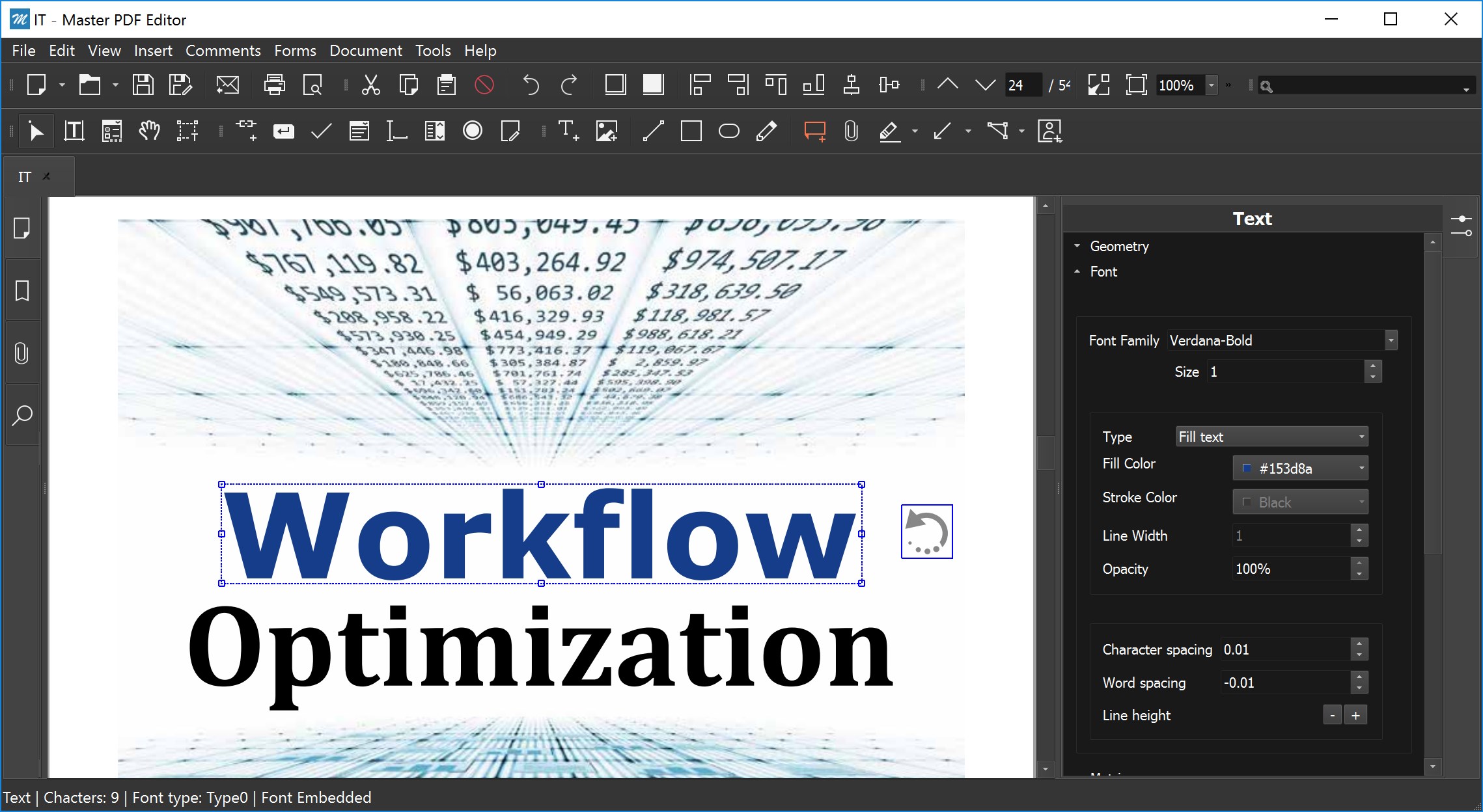The width and height of the screenshot is (1483, 812).
Task: Open the Font Family dropdown
Action: 1390,340
